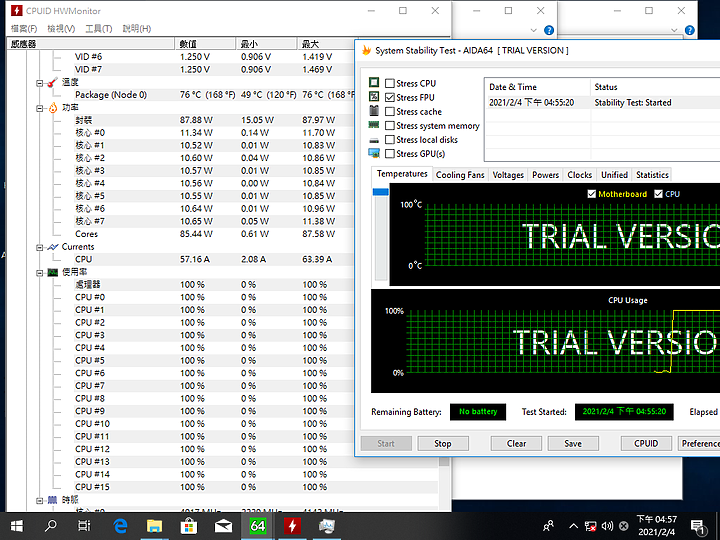
Task: Click the second background window's blue help icon
Action: (549, 30)
